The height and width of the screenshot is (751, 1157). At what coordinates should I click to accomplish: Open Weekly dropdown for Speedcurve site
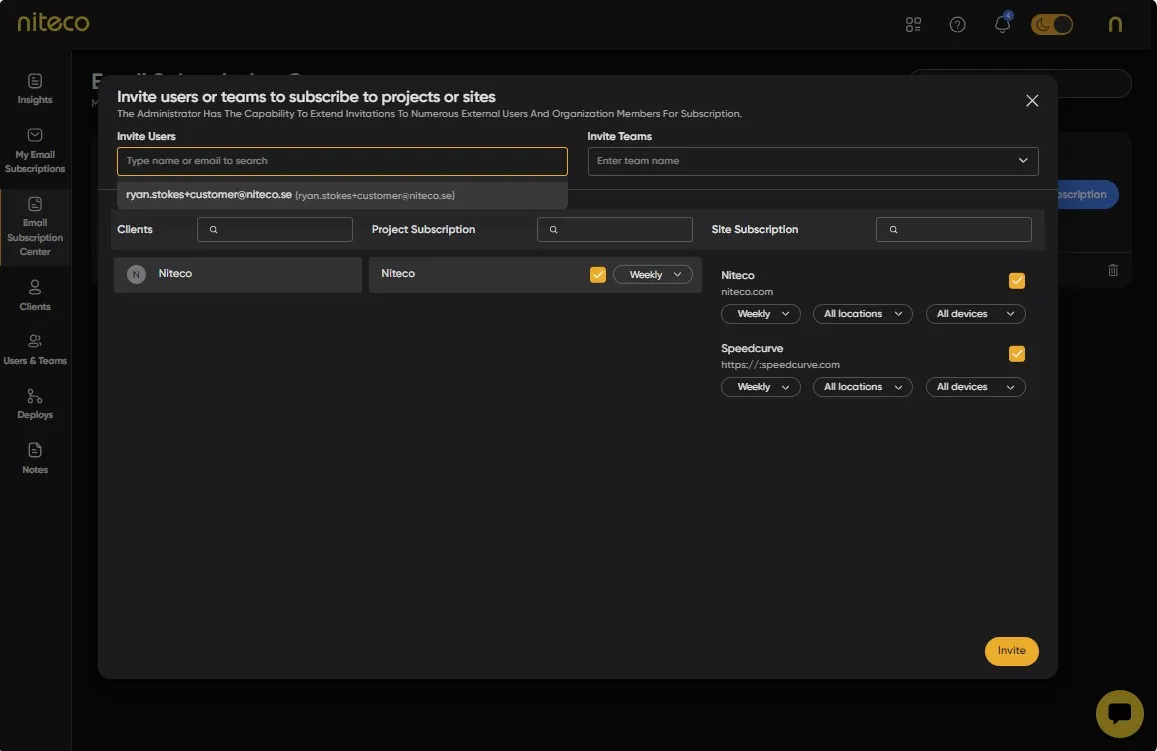761,387
